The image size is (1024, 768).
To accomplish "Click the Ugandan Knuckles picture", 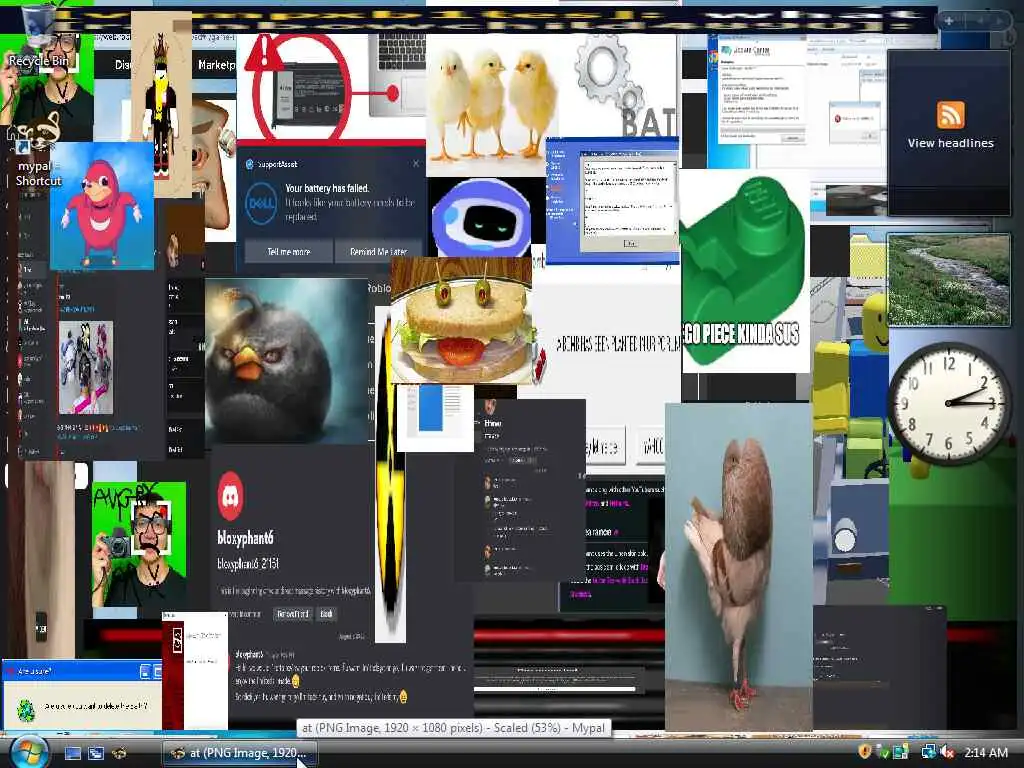I will tap(103, 206).
